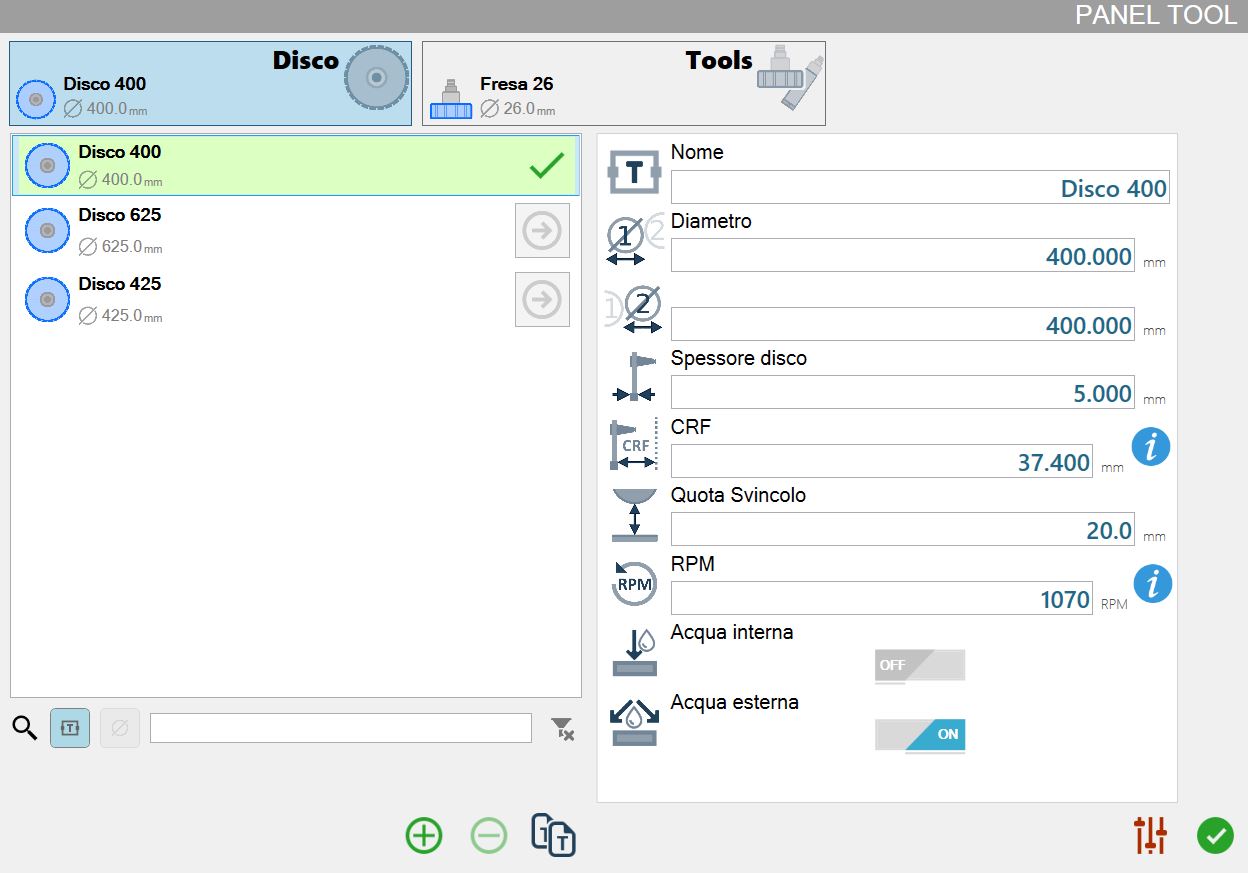
Task: Toggle the Acqua interna switch
Action: click(x=920, y=665)
